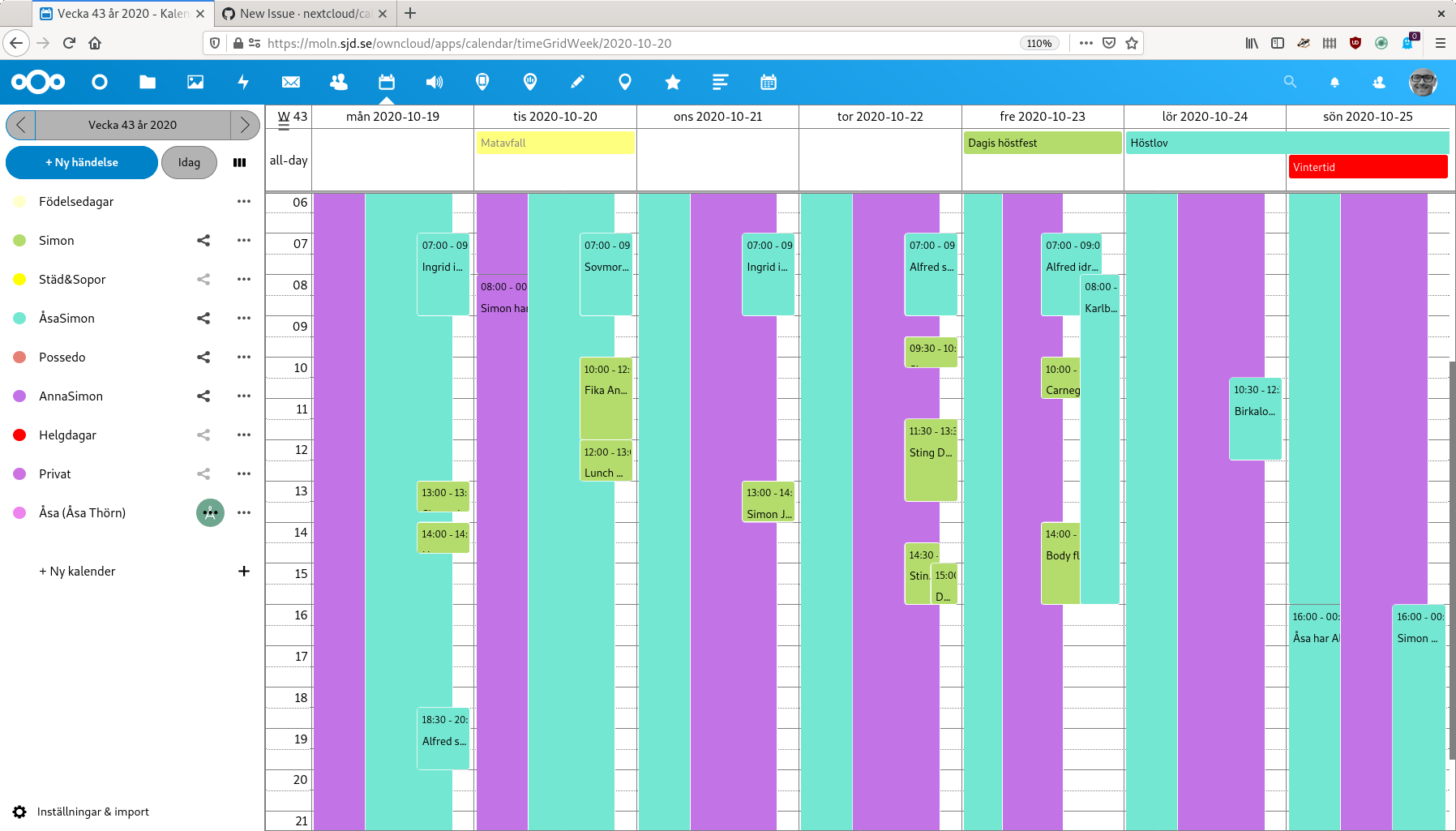1456x831 pixels.
Task: Share the Possedo calendar
Action: tap(203, 357)
